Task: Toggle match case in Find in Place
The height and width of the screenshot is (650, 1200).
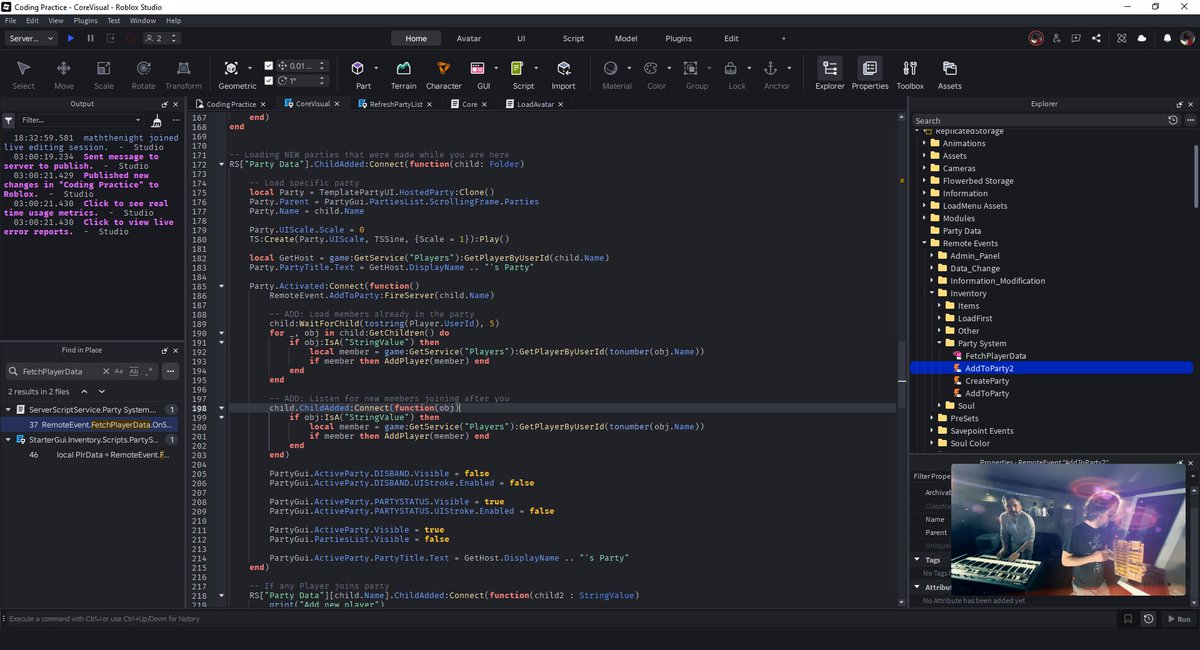Action: pyautogui.click(x=119, y=371)
